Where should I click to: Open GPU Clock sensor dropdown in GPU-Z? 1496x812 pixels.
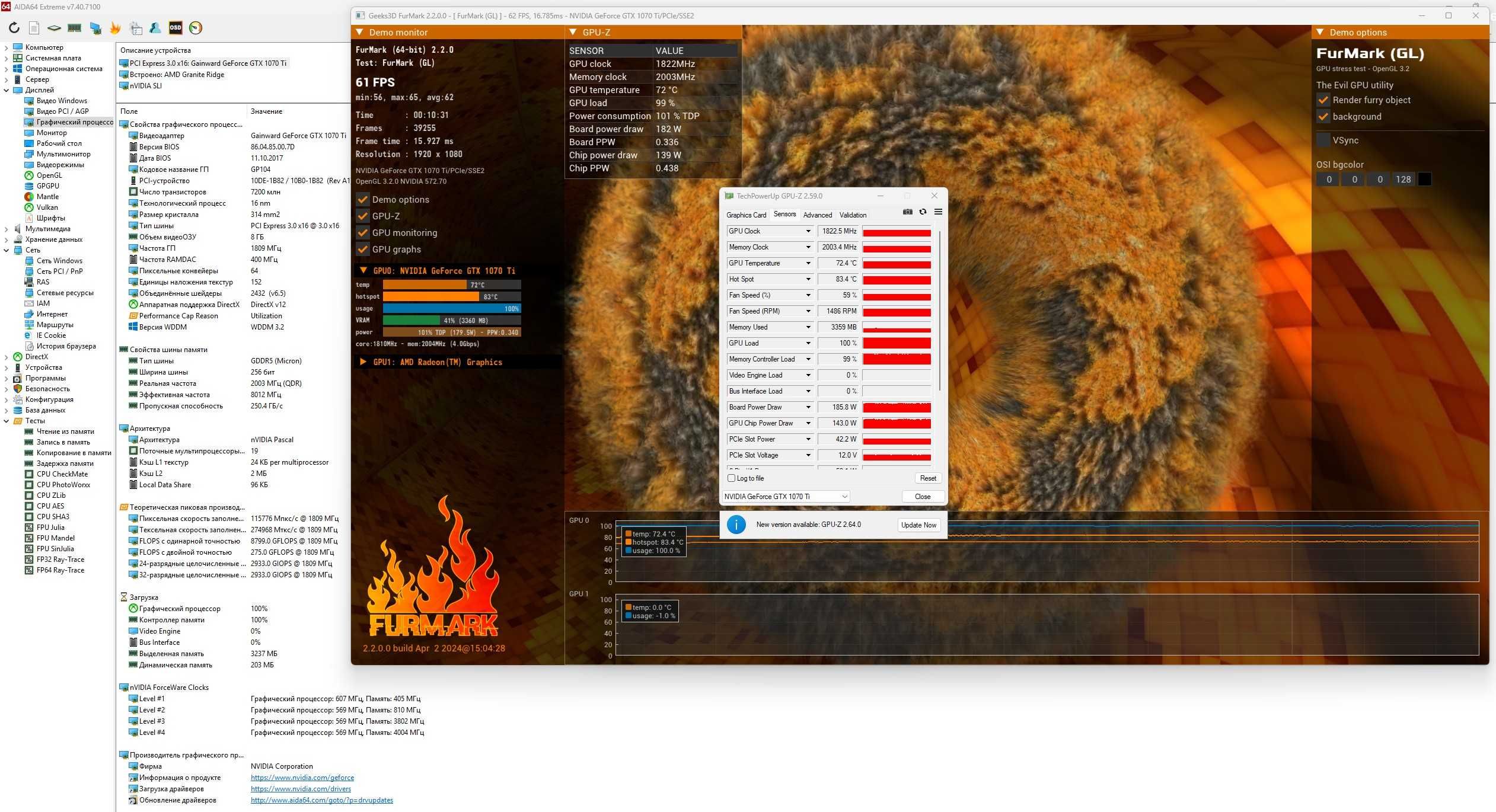click(808, 231)
